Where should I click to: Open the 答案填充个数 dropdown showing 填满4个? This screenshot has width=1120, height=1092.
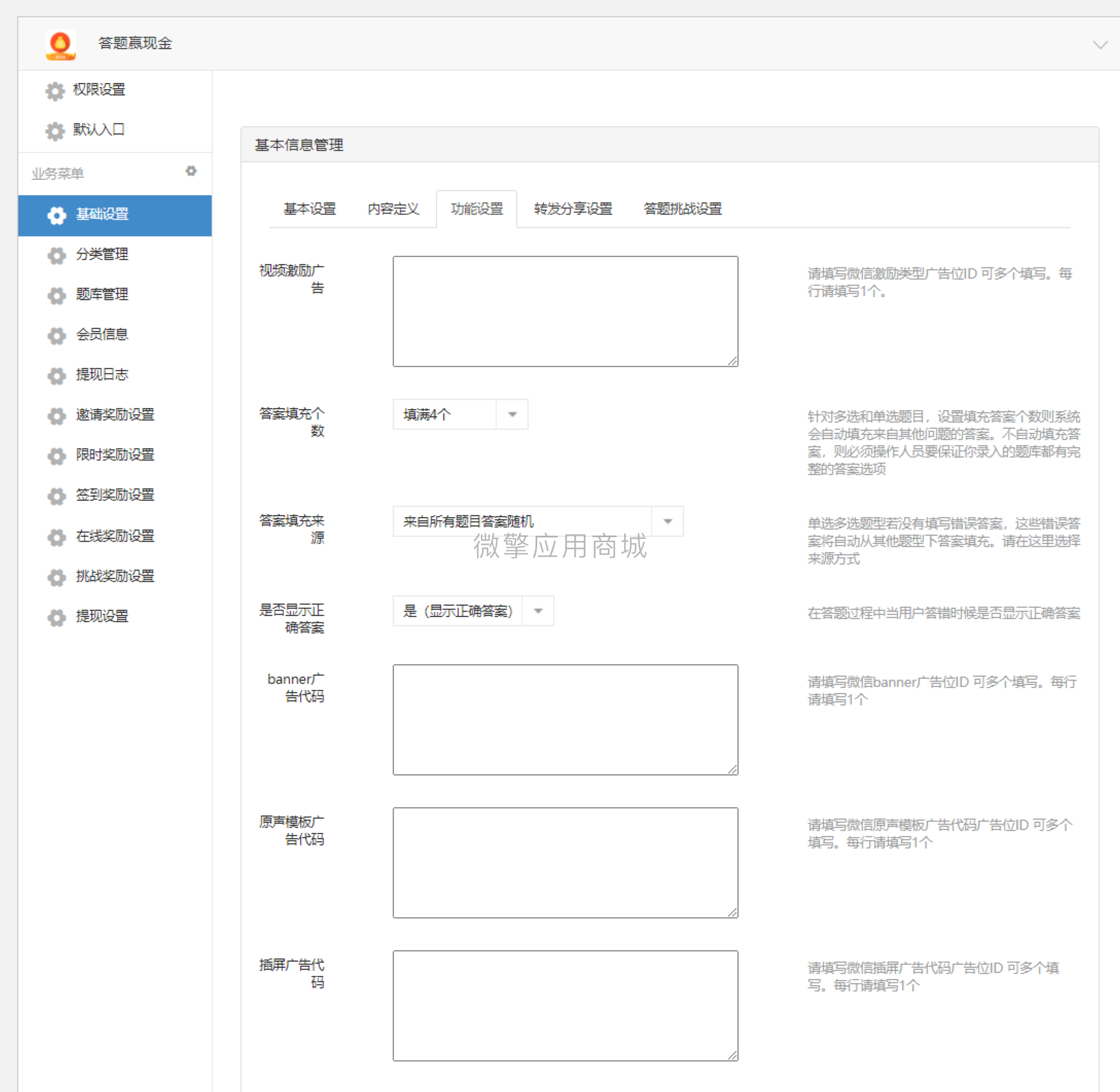pos(460,414)
